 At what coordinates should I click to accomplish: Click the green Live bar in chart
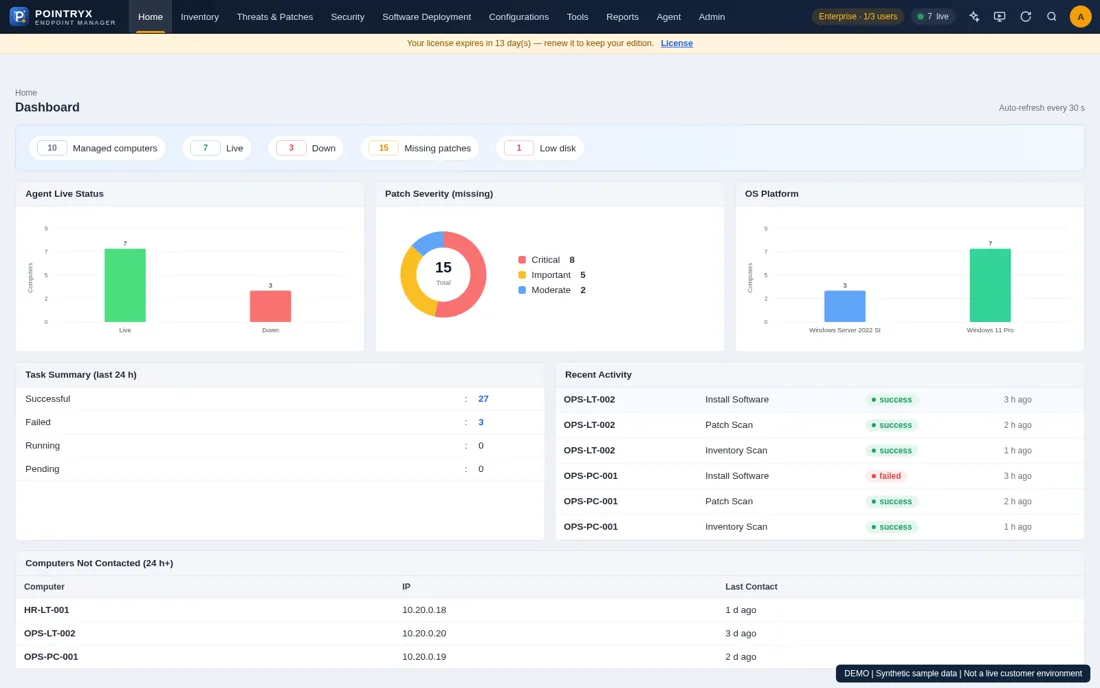[125, 285]
